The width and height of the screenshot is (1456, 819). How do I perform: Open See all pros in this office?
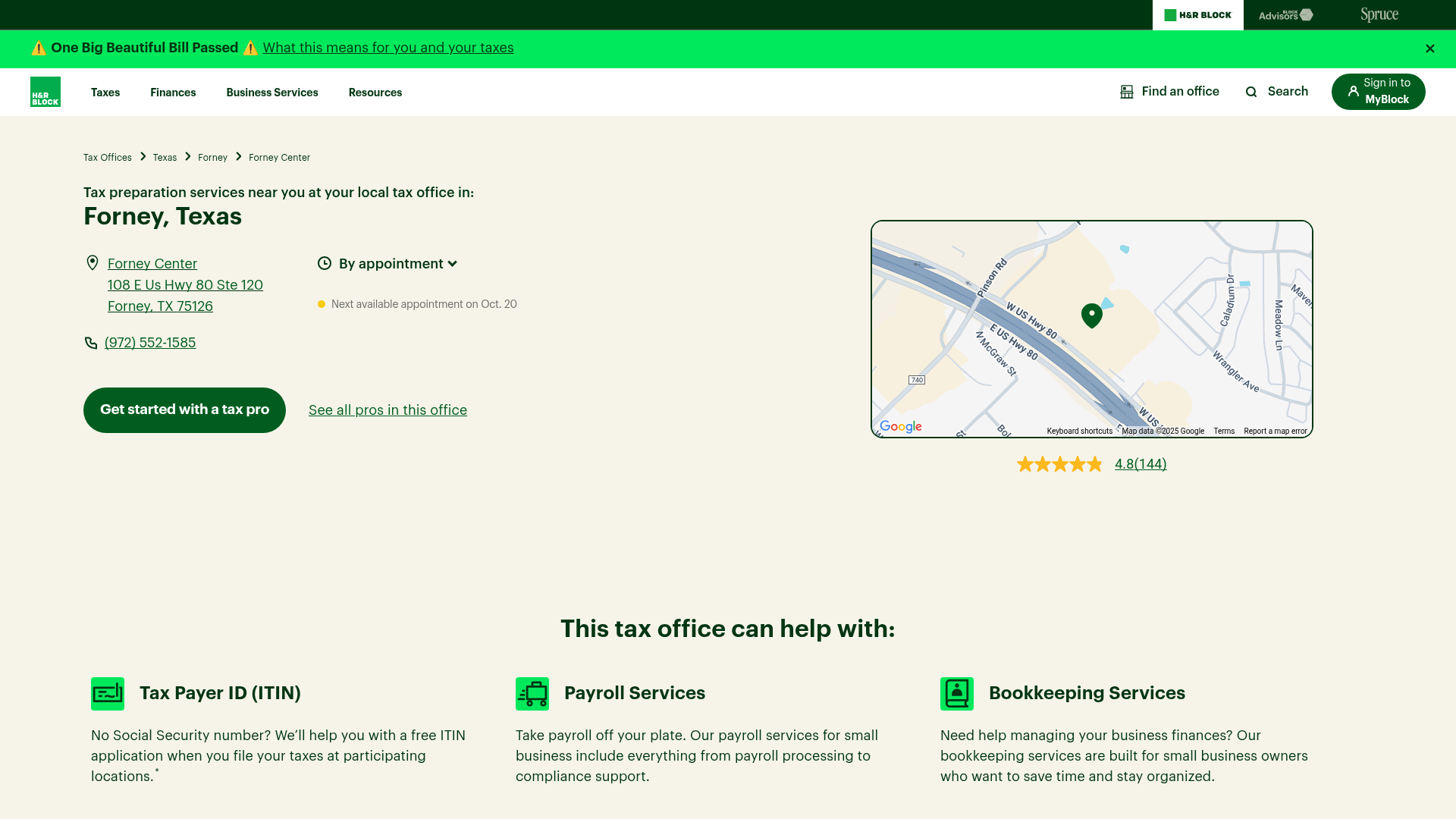pos(388,410)
